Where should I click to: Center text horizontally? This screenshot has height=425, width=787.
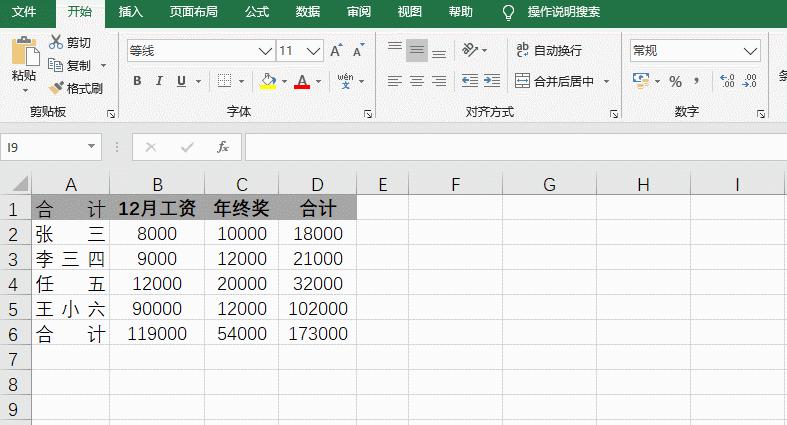click(417, 81)
